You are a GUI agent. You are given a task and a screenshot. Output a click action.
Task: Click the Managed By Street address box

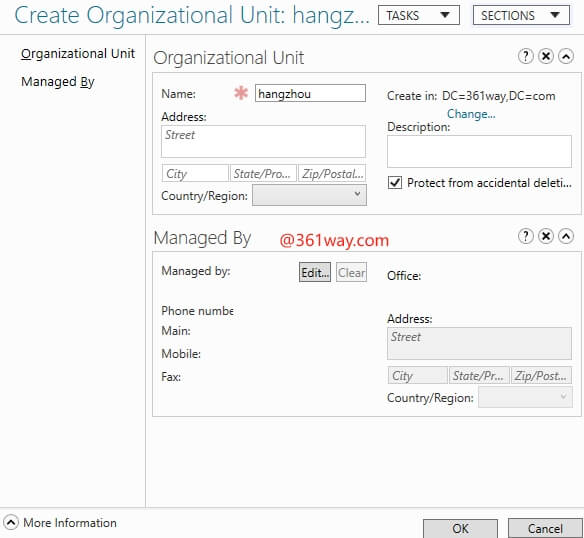point(479,344)
